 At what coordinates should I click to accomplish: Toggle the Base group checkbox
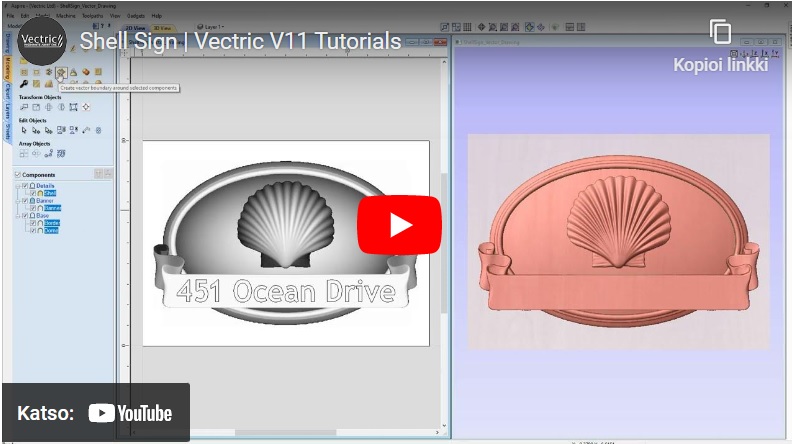click(25, 216)
